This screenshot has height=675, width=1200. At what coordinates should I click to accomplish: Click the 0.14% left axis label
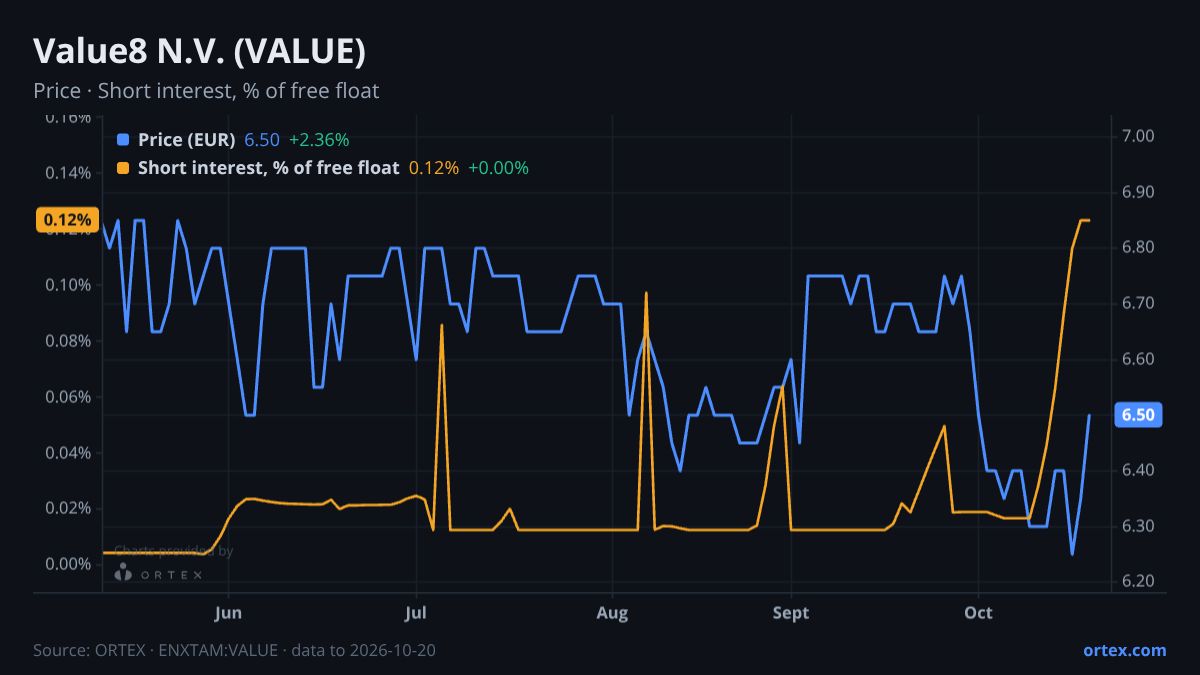click(69, 173)
